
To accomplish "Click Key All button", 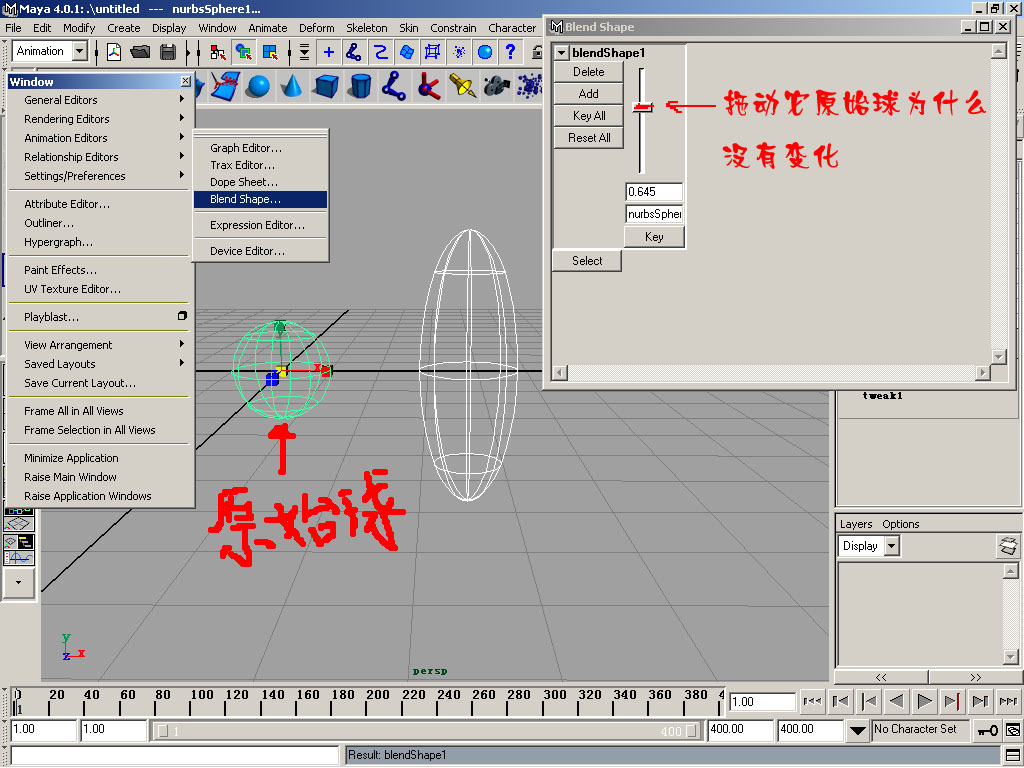I will pyautogui.click(x=588, y=116).
